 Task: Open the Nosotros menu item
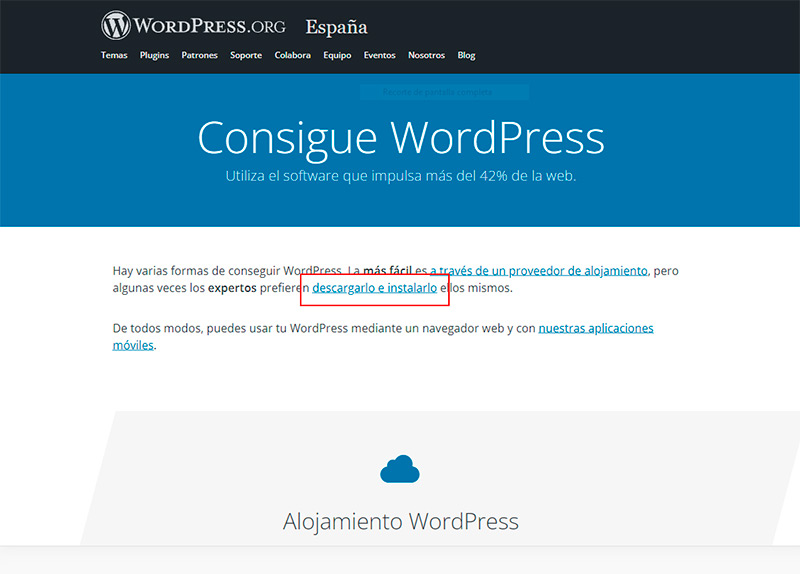[x=426, y=55]
